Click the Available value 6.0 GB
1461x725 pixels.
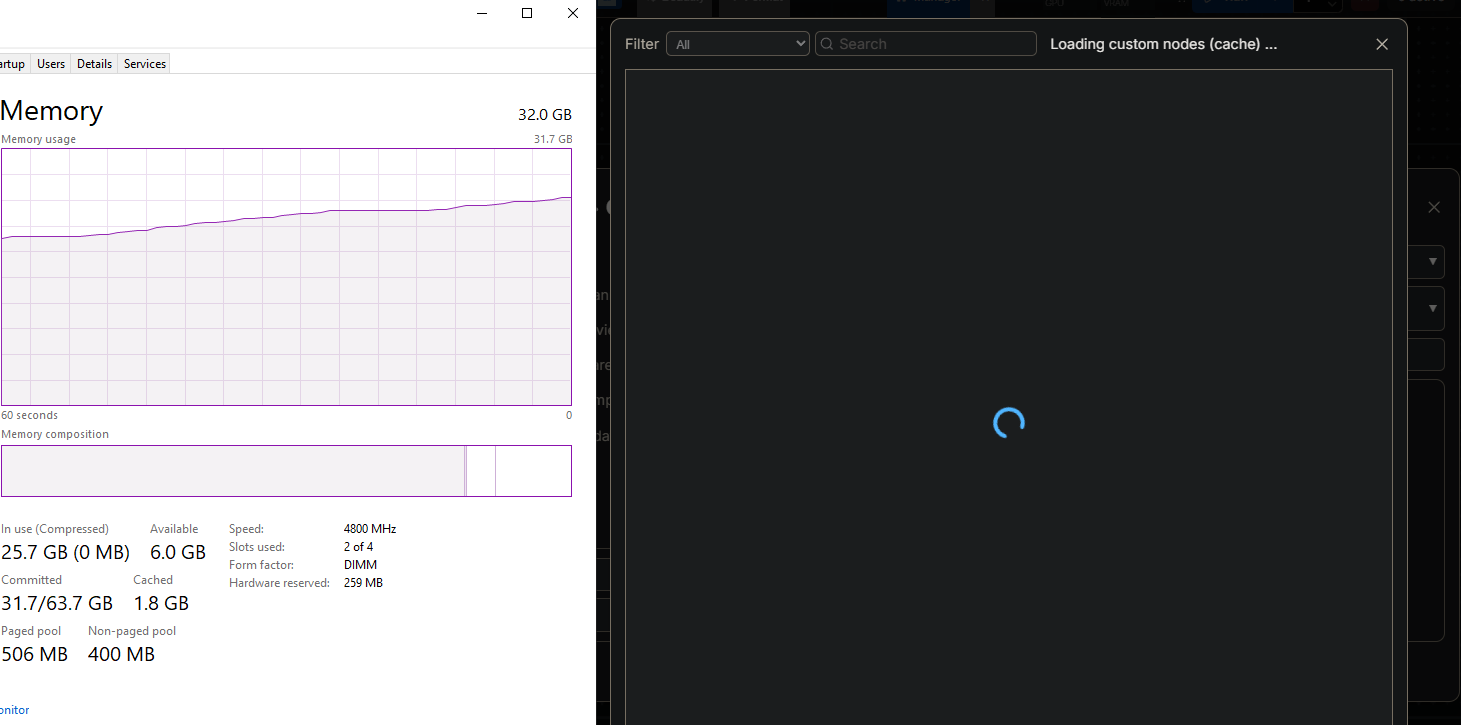(178, 552)
